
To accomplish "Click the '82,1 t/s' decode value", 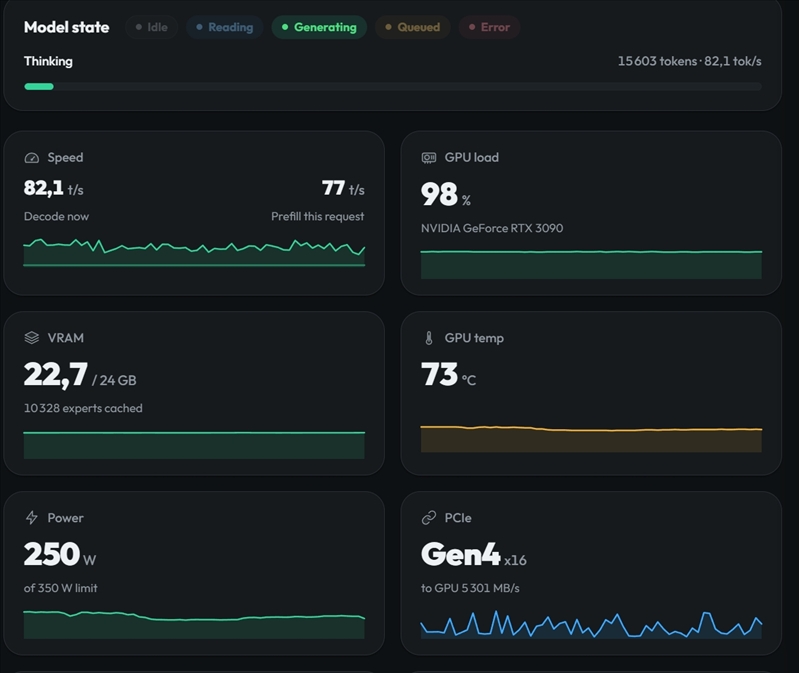I will click(x=54, y=188).
